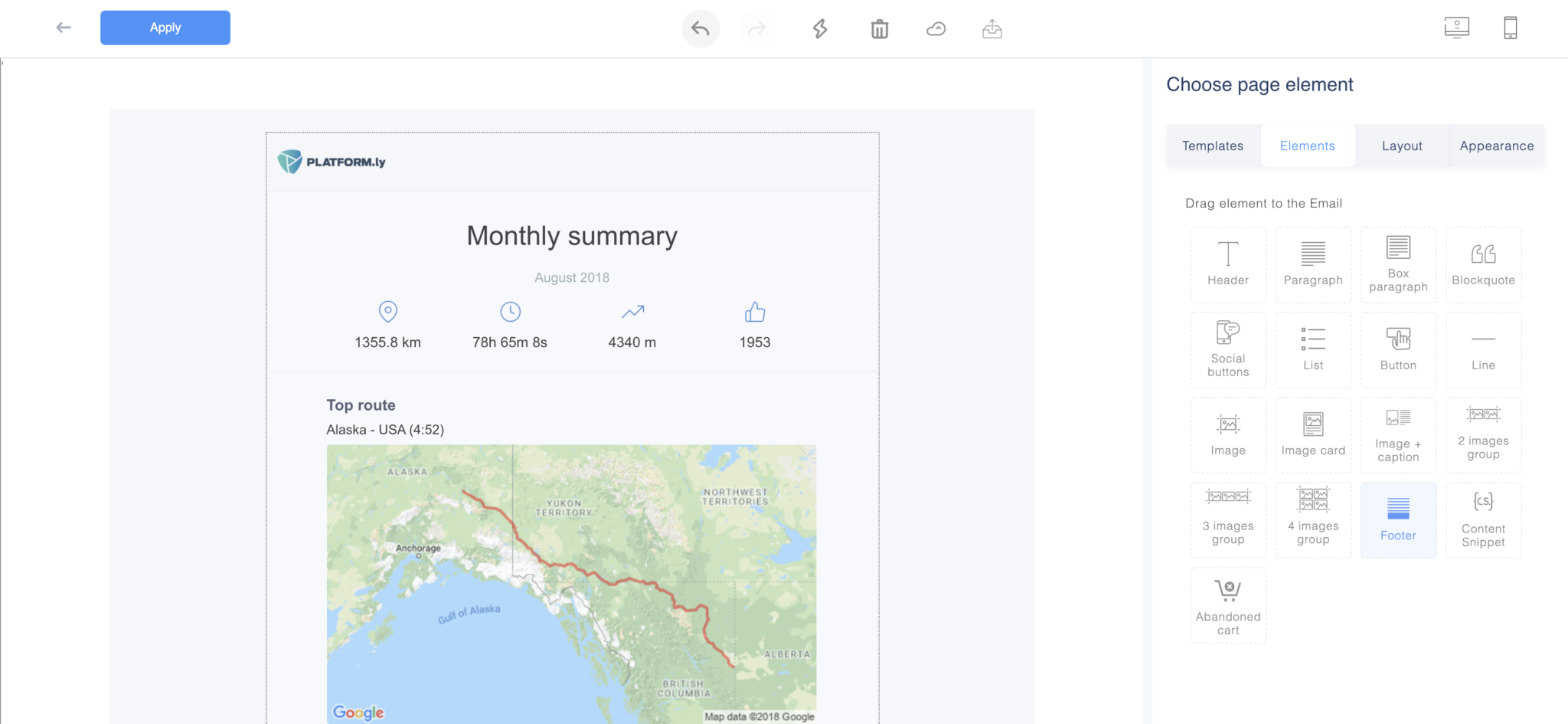Open the Elements tab
The width and height of the screenshot is (1568, 724).
pyautogui.click(x=1308, y=146)
